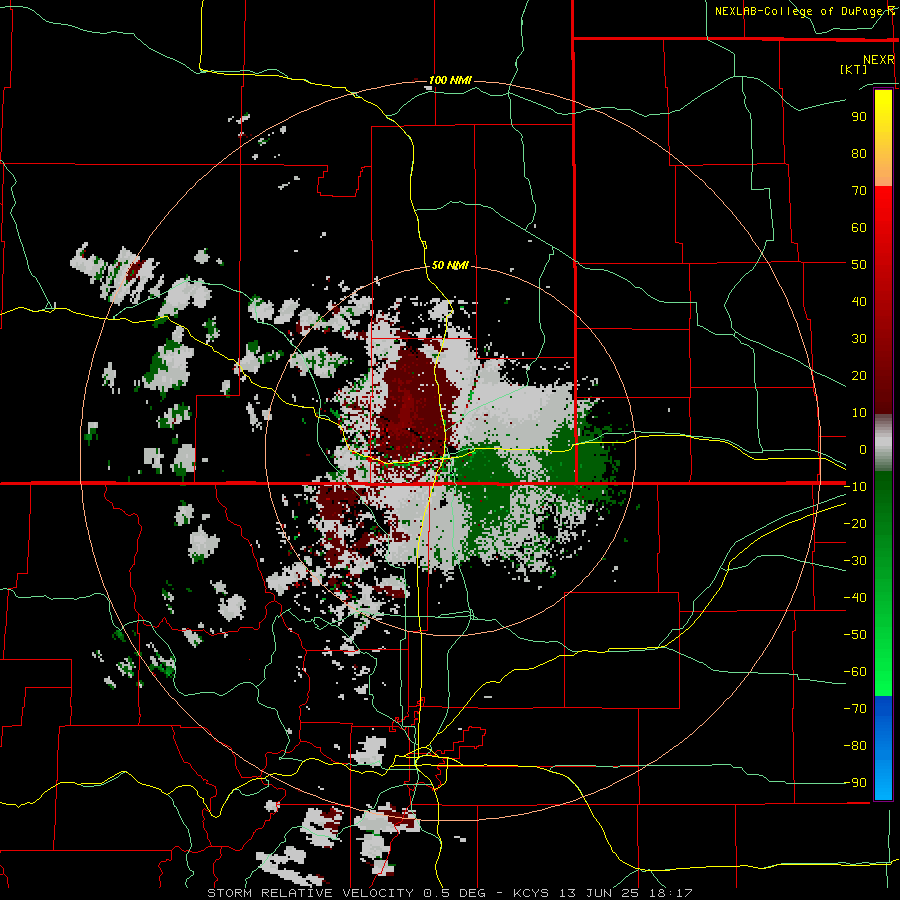This screenshot has height=900, width=900.
Task: Click the -40 value on velocity scale
Action: (855, 598)
